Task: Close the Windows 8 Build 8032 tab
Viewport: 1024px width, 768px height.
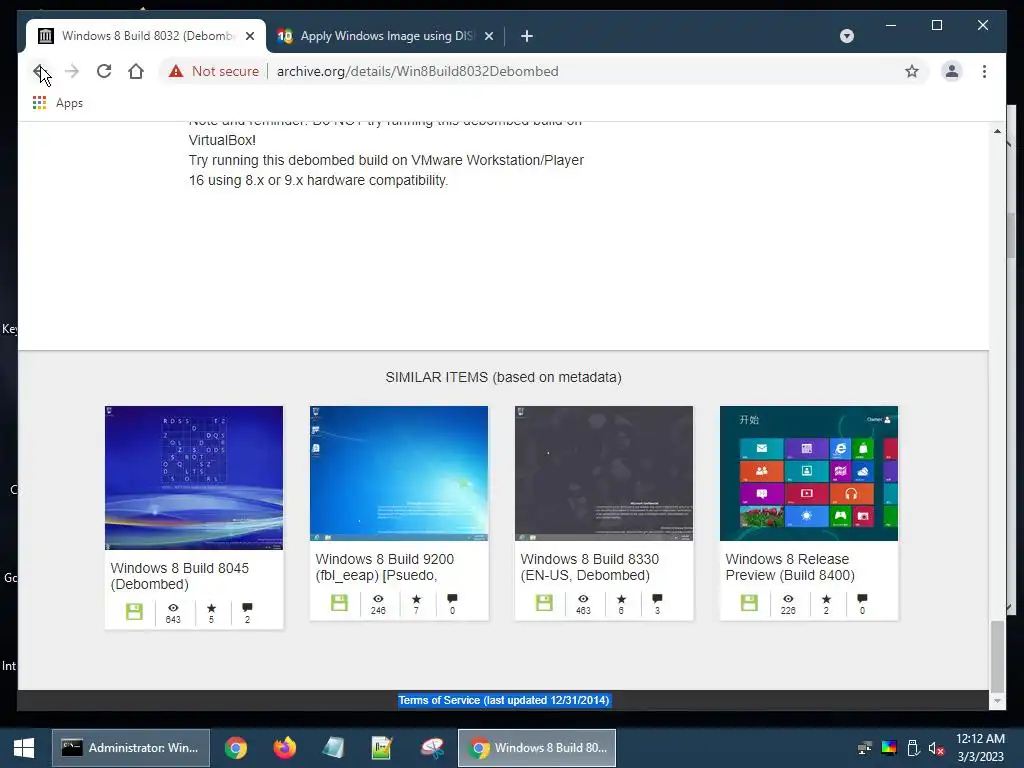Action: (x=249, y=36)
